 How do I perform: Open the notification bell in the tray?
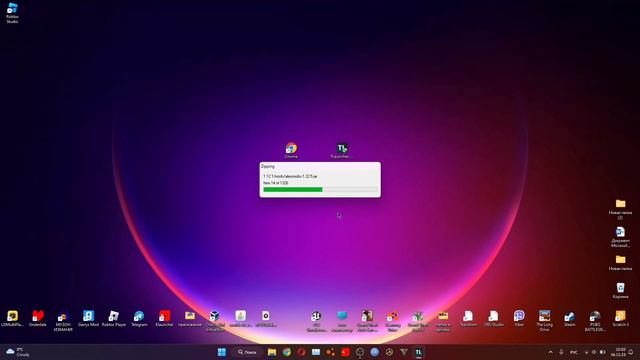point(631,352)
